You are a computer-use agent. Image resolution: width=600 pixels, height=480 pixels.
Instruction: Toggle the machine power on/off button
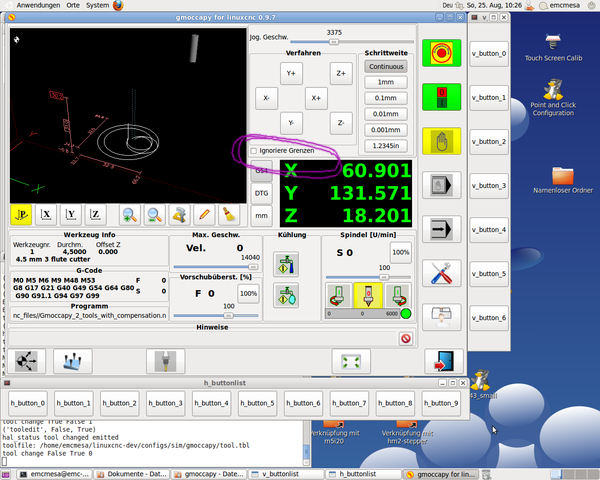click(442, 97)
